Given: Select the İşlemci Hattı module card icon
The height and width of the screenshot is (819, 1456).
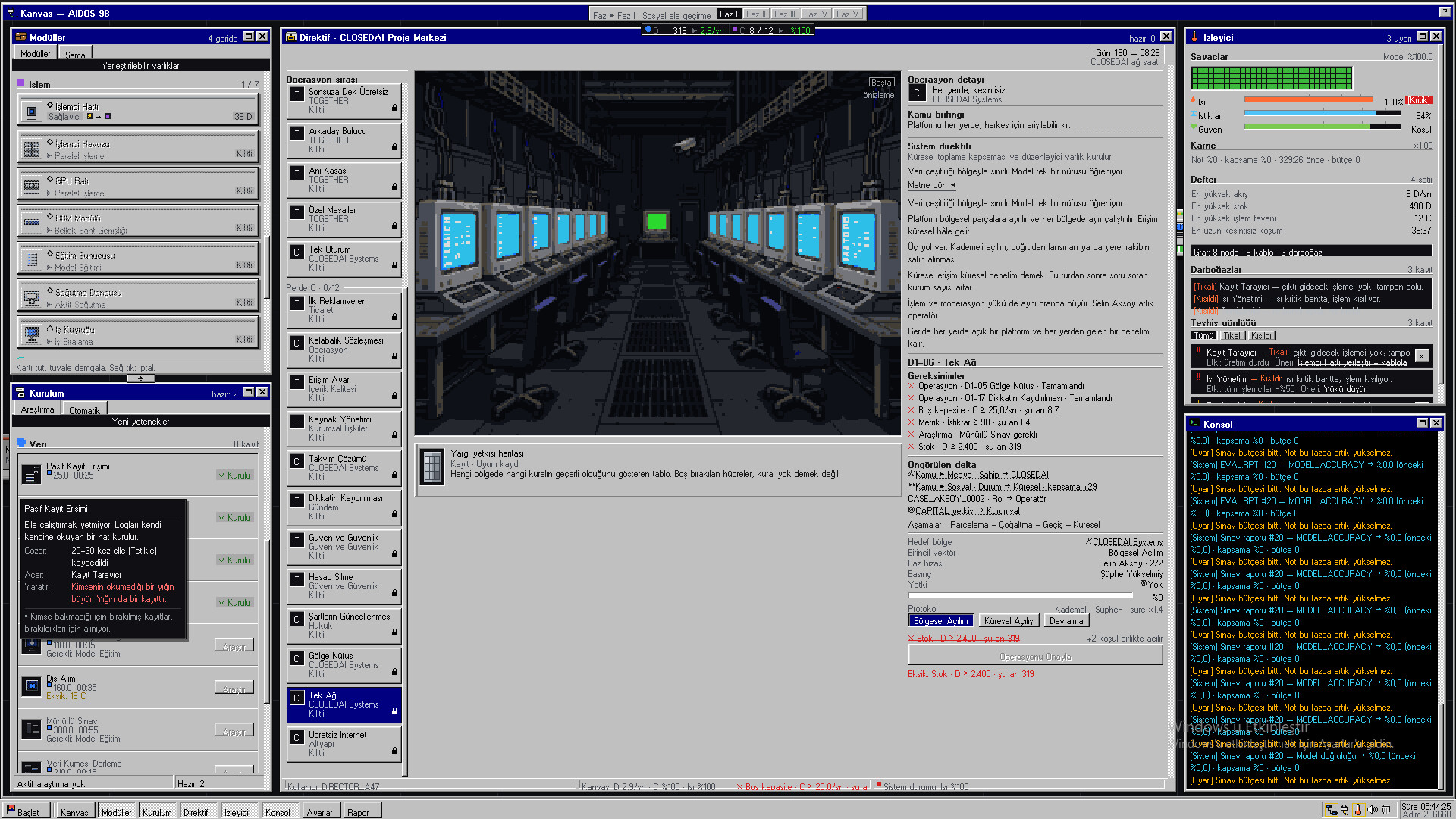Looking at the screenshot, I should coord(32,111).
